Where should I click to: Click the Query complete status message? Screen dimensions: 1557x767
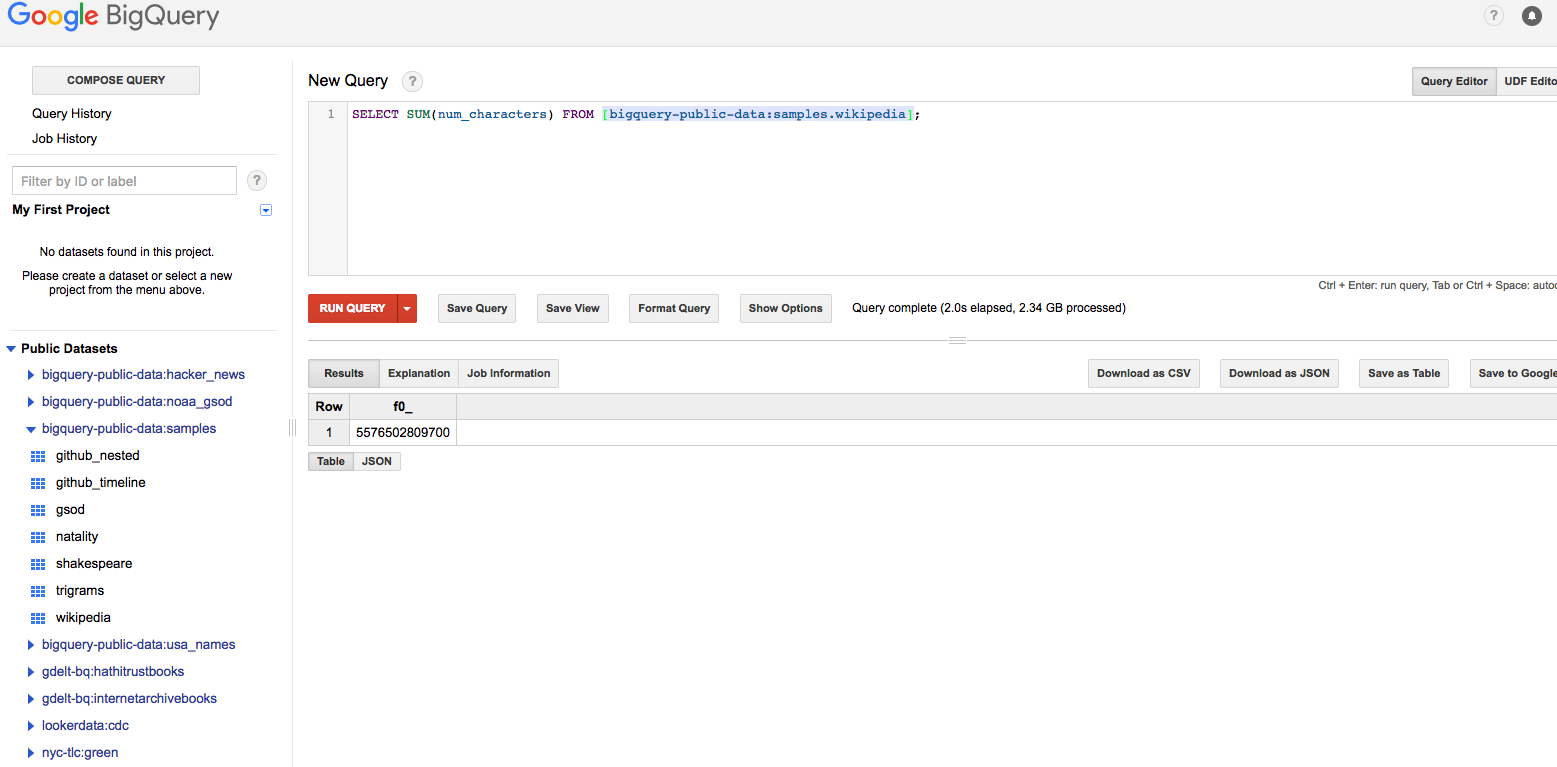click(x=989, y=308)
